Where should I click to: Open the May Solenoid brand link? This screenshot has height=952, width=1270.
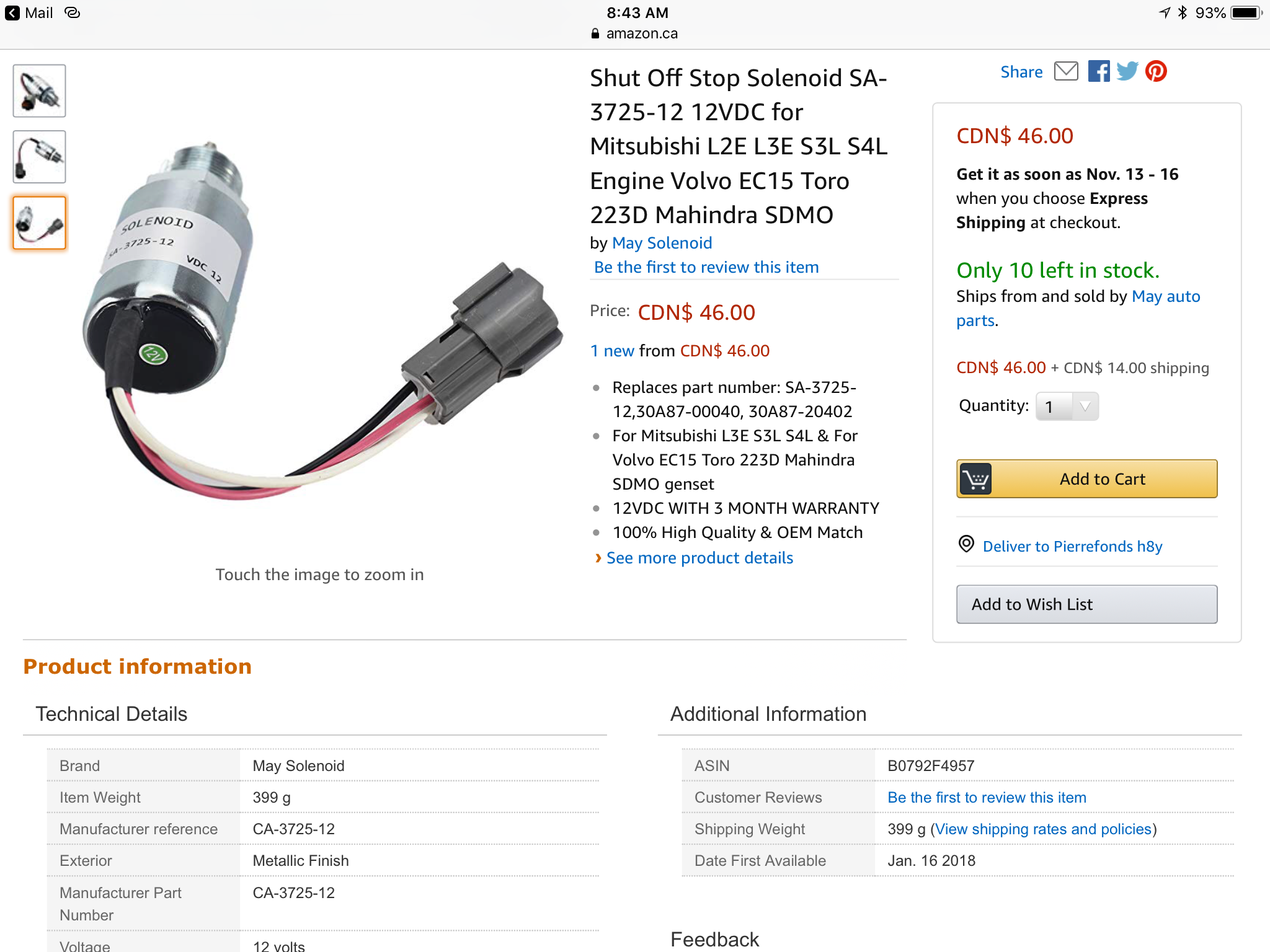point(662,243)
